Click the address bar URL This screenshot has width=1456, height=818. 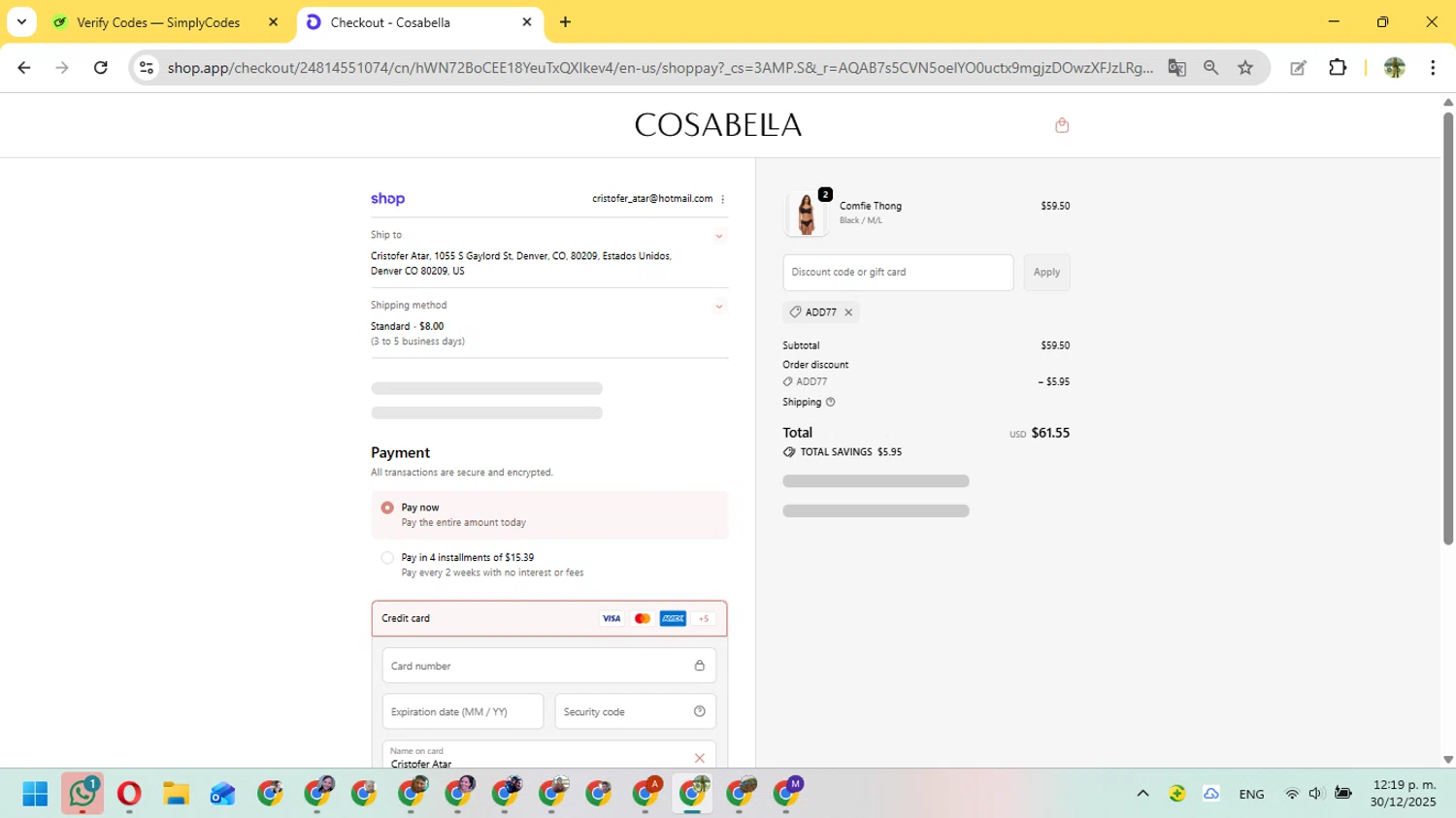[660, 68]
